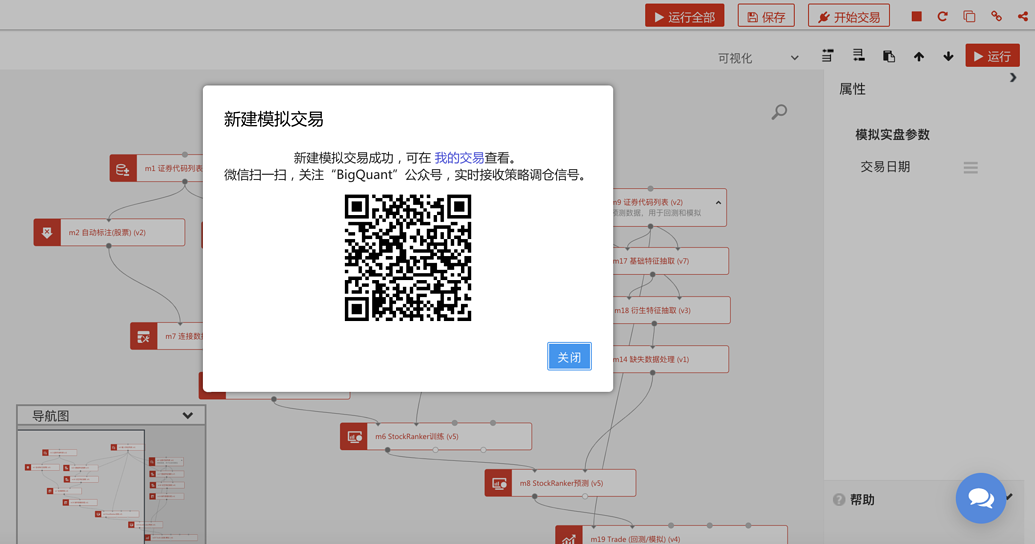Move cell down with the down arrow
1035x544 pixels.
(949, 57)
